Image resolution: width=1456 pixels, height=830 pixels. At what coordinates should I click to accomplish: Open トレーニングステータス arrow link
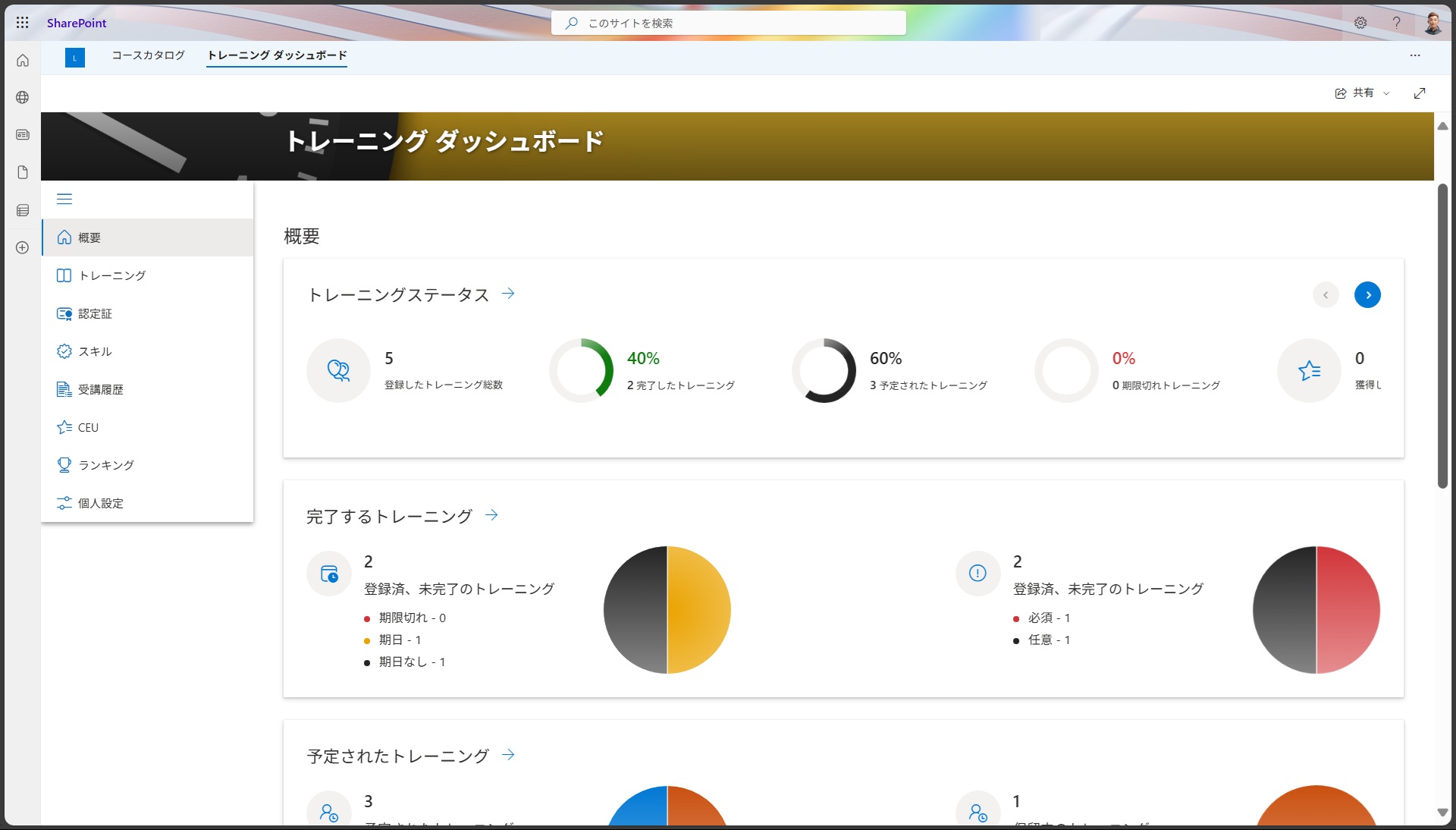click(508, 294)
